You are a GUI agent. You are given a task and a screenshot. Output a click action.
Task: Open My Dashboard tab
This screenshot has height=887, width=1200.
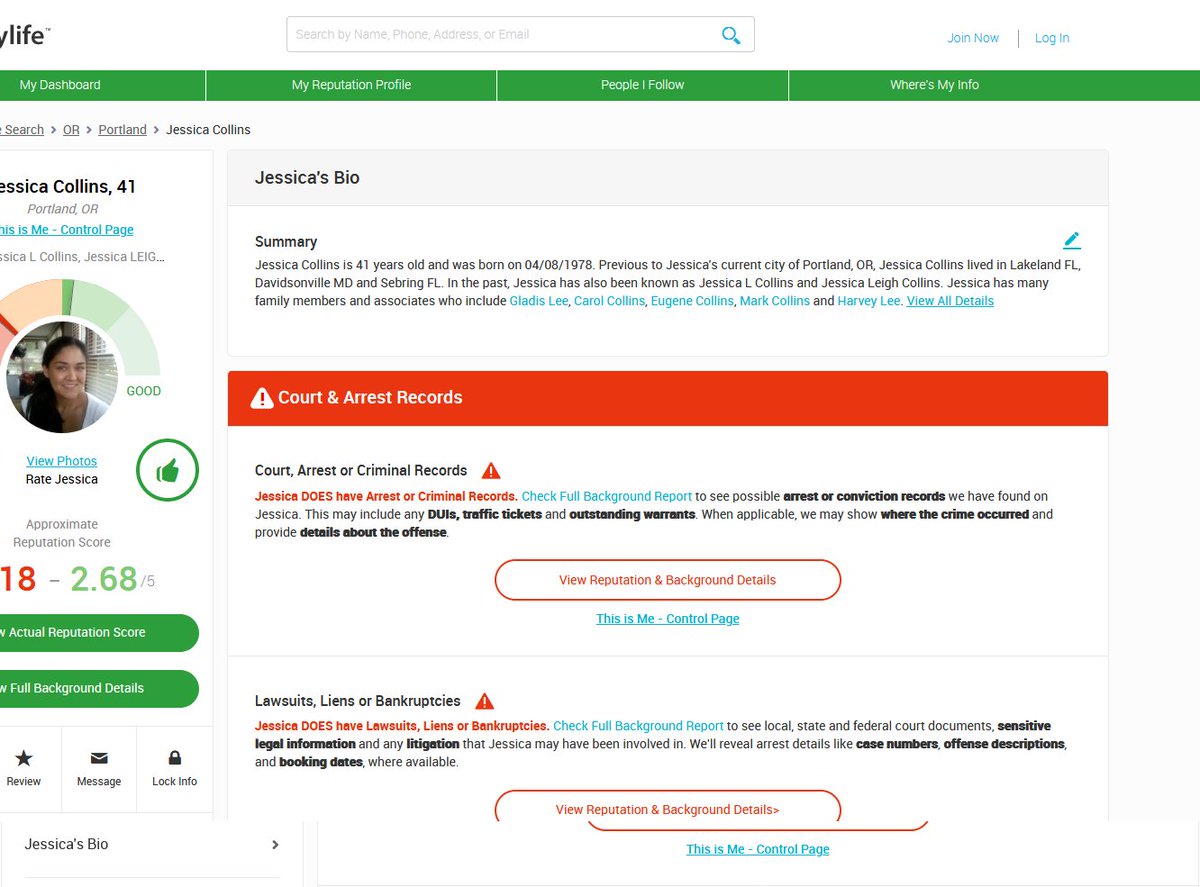click(60, 85)
